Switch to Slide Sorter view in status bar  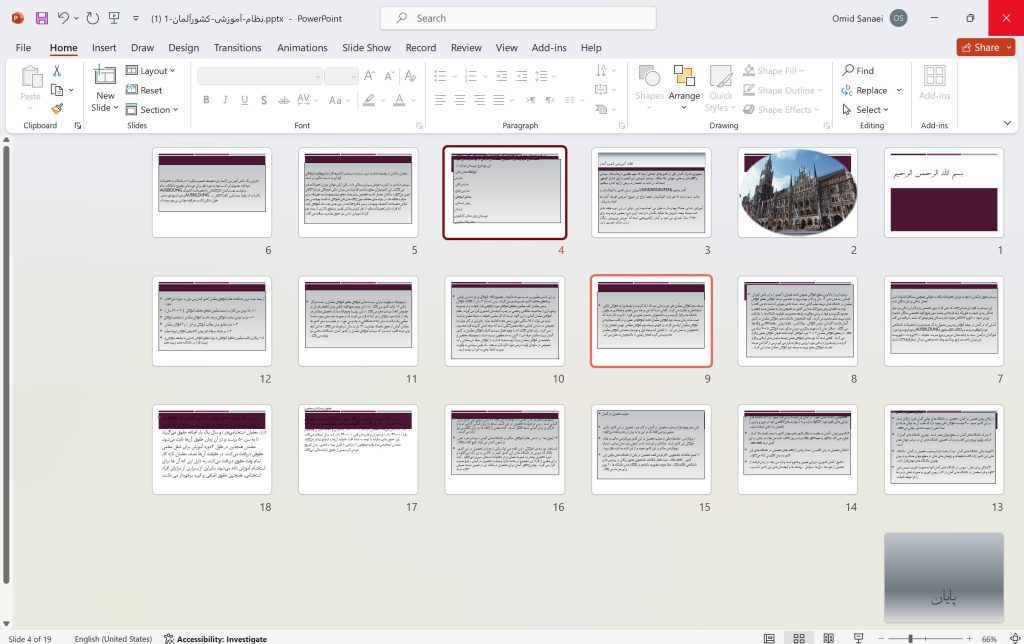click(x=799, y=638)
